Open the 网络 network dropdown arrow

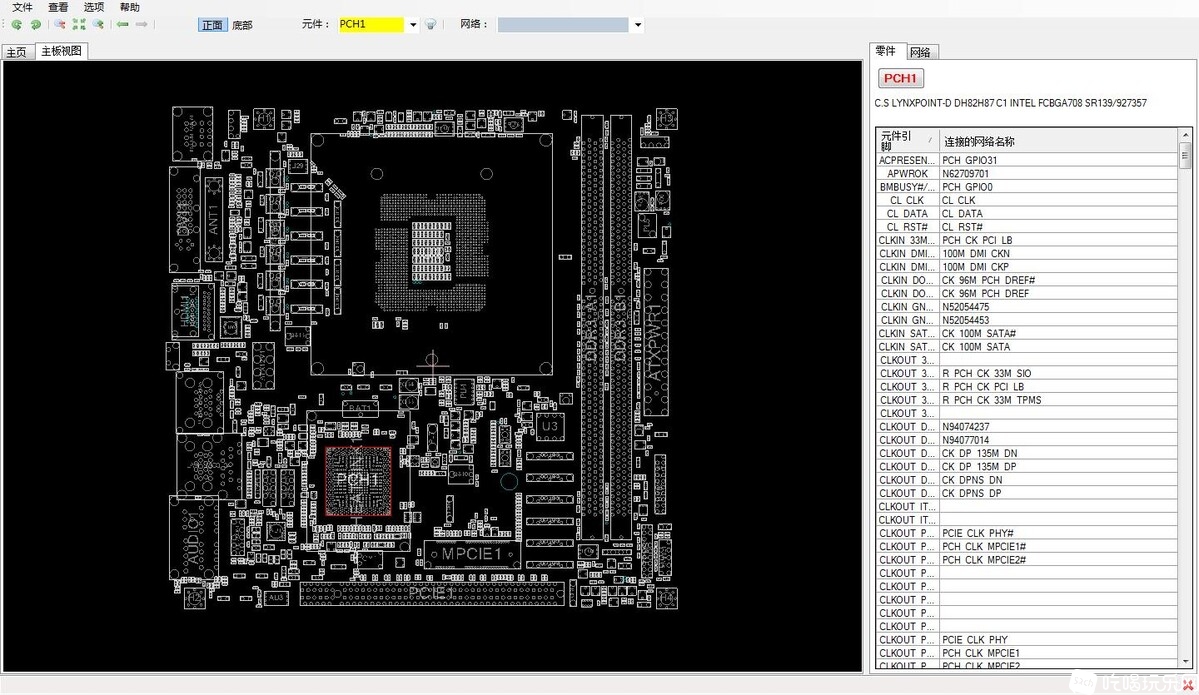pos(638,24)
